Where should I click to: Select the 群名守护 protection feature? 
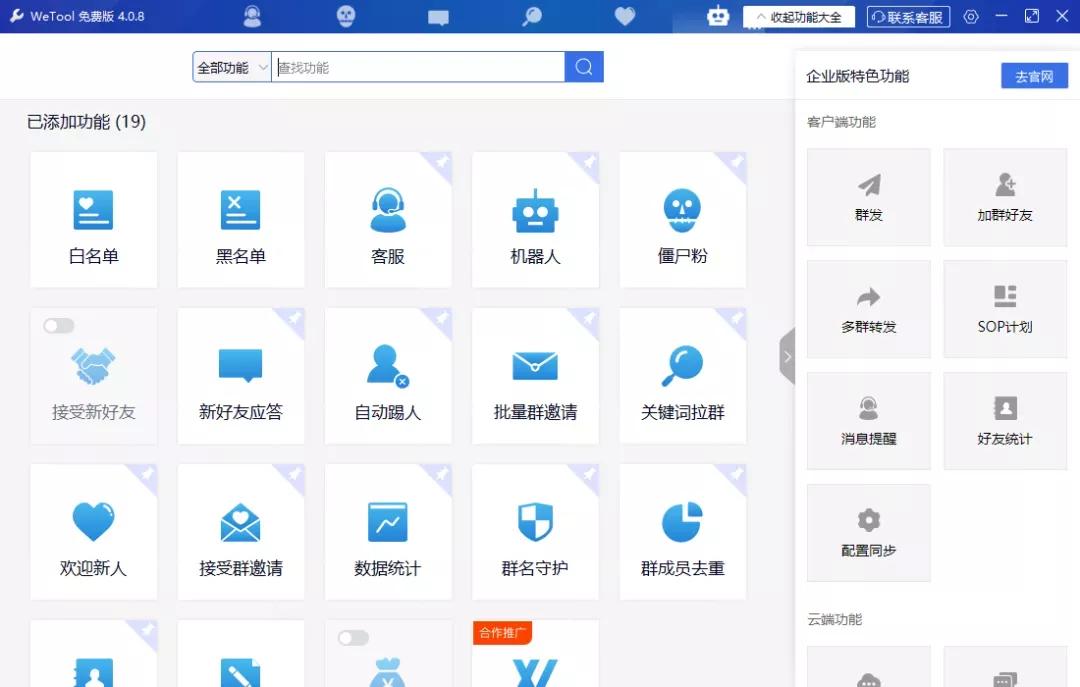click(x=535, y=532)
